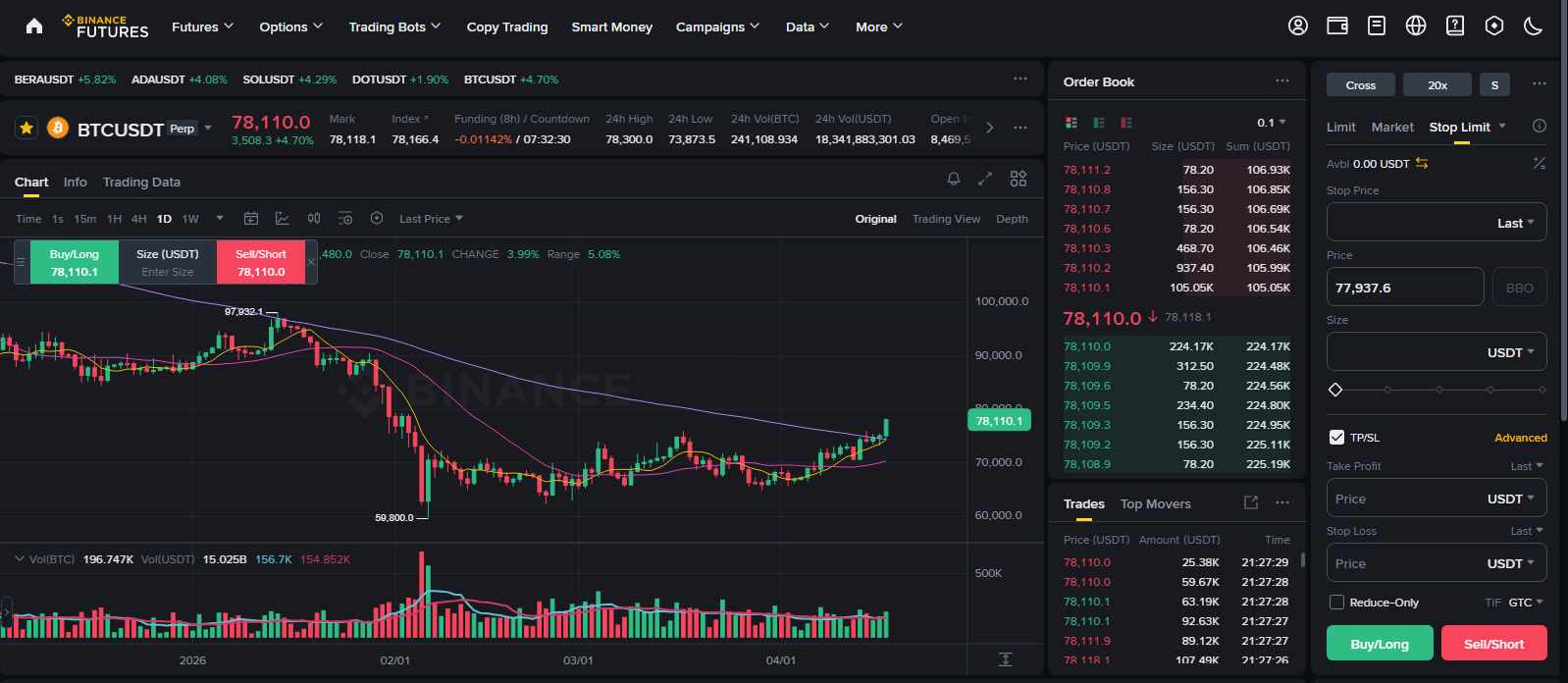Open the Top Movers tab
This screenshot has height=683, width=1568.
(x=1156, y=503)
